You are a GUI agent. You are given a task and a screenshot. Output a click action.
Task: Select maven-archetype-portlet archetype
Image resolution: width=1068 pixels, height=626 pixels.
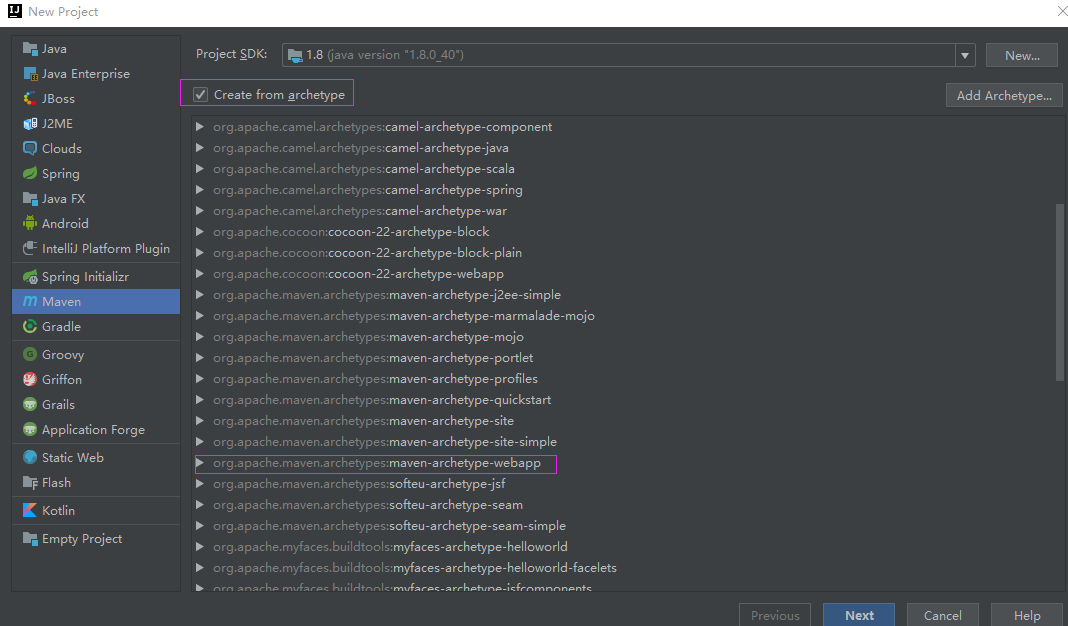pyautogui.click(x=373, y=358)
